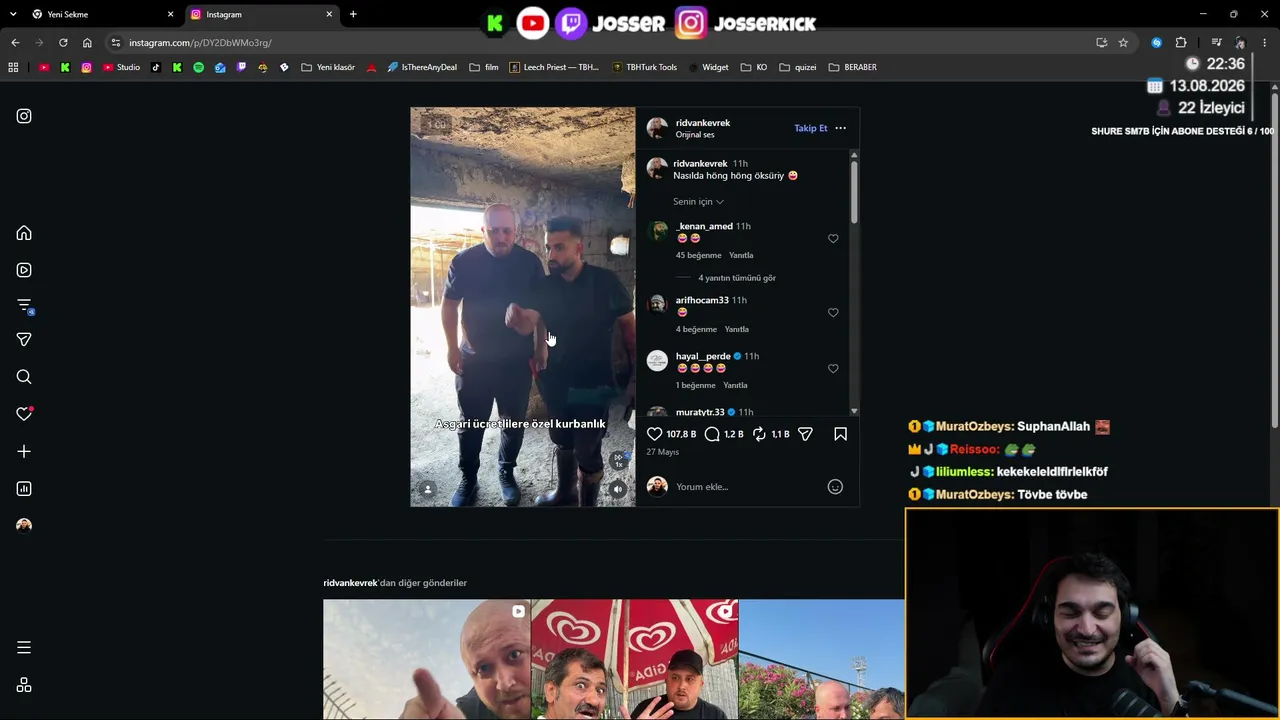Follow ridvankevrek with Takip Et
Image resolution: width=1280 pixels, height=720 pixels.
(x=811, y=128)
